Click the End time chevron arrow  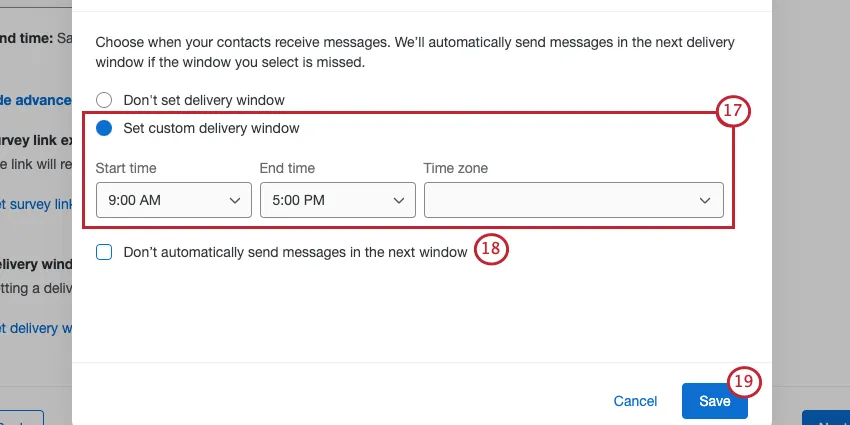[400, 200]
